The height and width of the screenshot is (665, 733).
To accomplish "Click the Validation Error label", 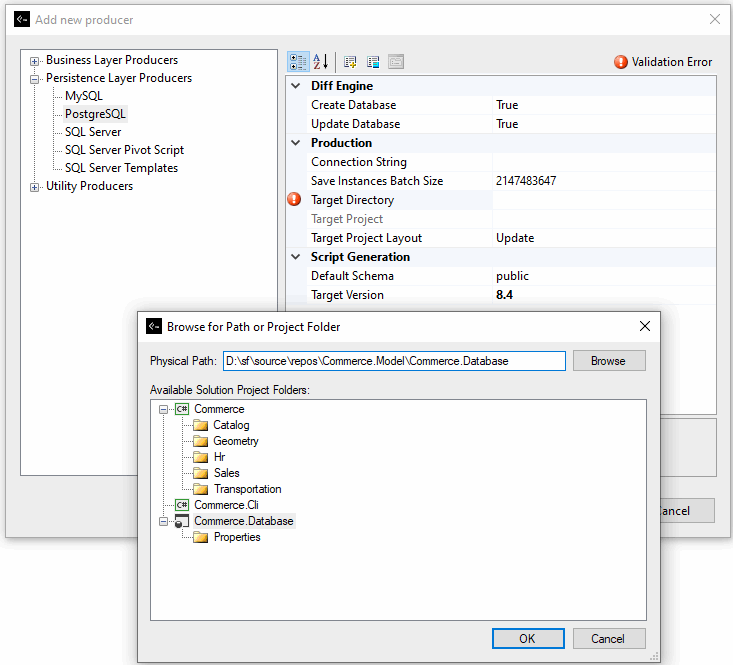I will point(672,62).
